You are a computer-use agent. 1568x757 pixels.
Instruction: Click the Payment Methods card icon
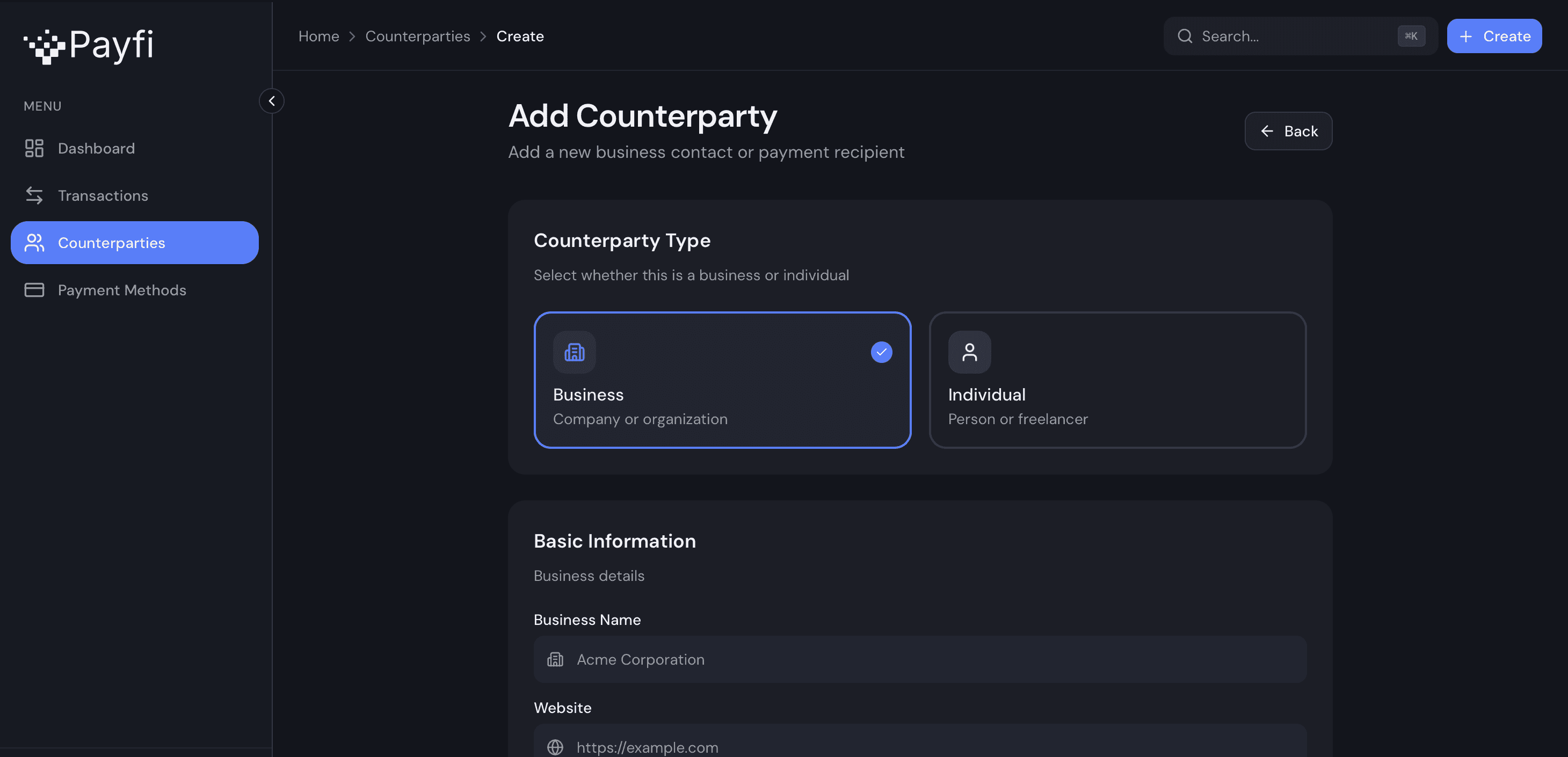34,290
